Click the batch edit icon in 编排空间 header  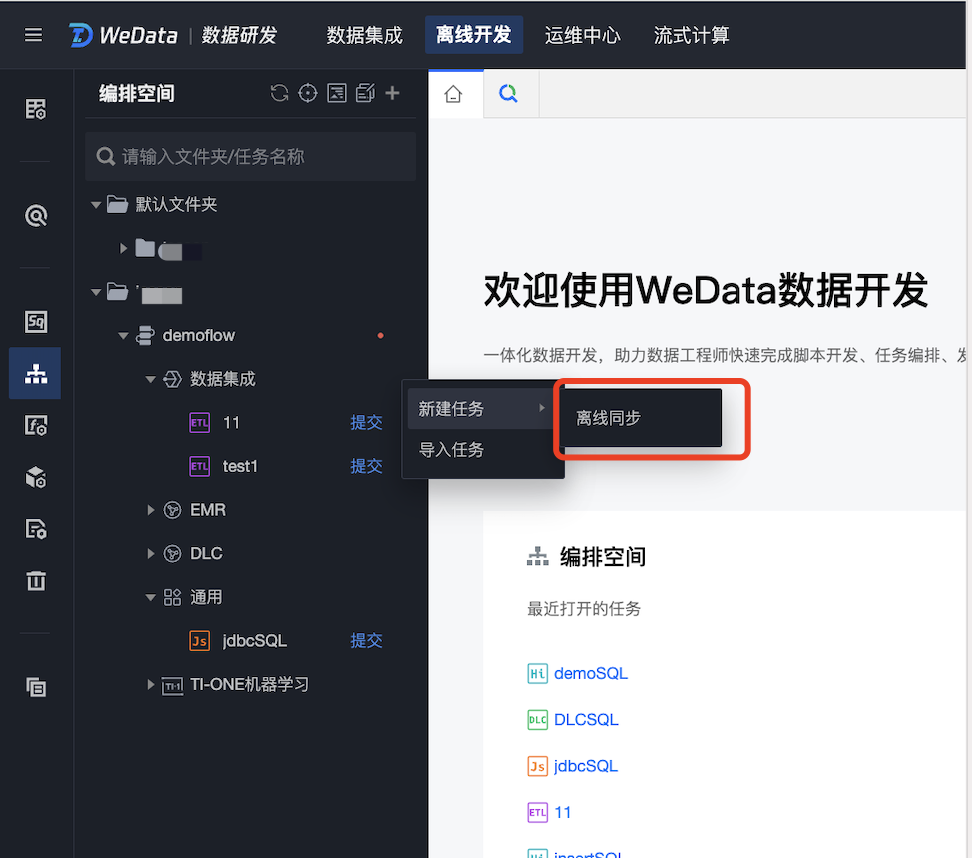(x=365, y=93)
